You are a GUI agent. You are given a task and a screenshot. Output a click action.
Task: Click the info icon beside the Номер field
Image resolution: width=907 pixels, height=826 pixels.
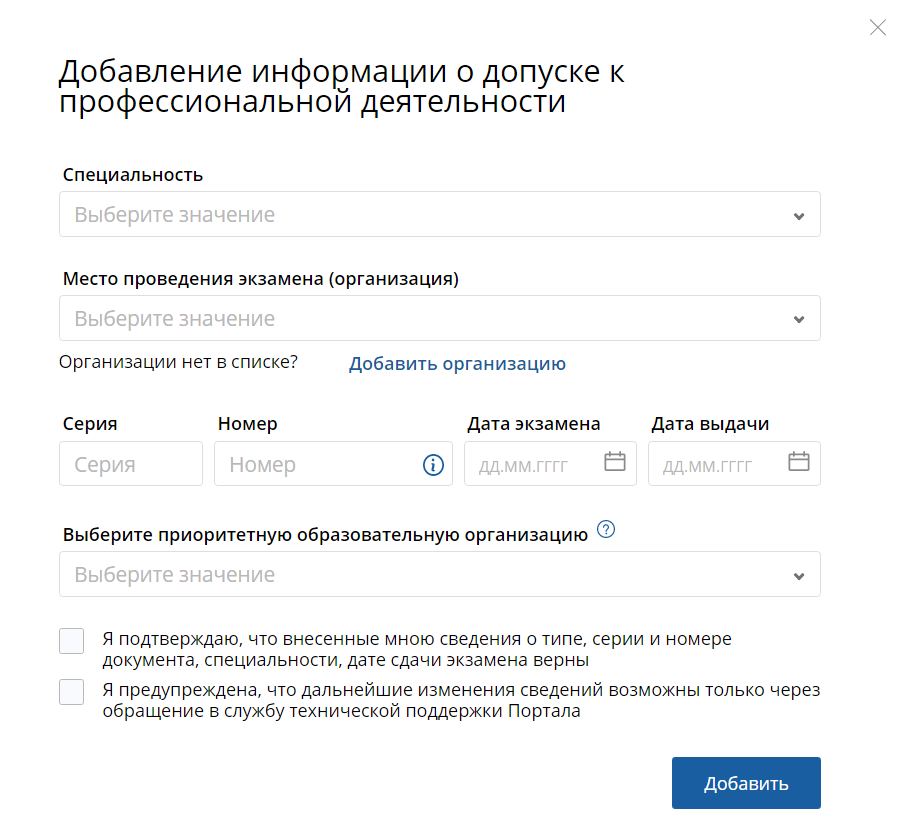point(432,464)
